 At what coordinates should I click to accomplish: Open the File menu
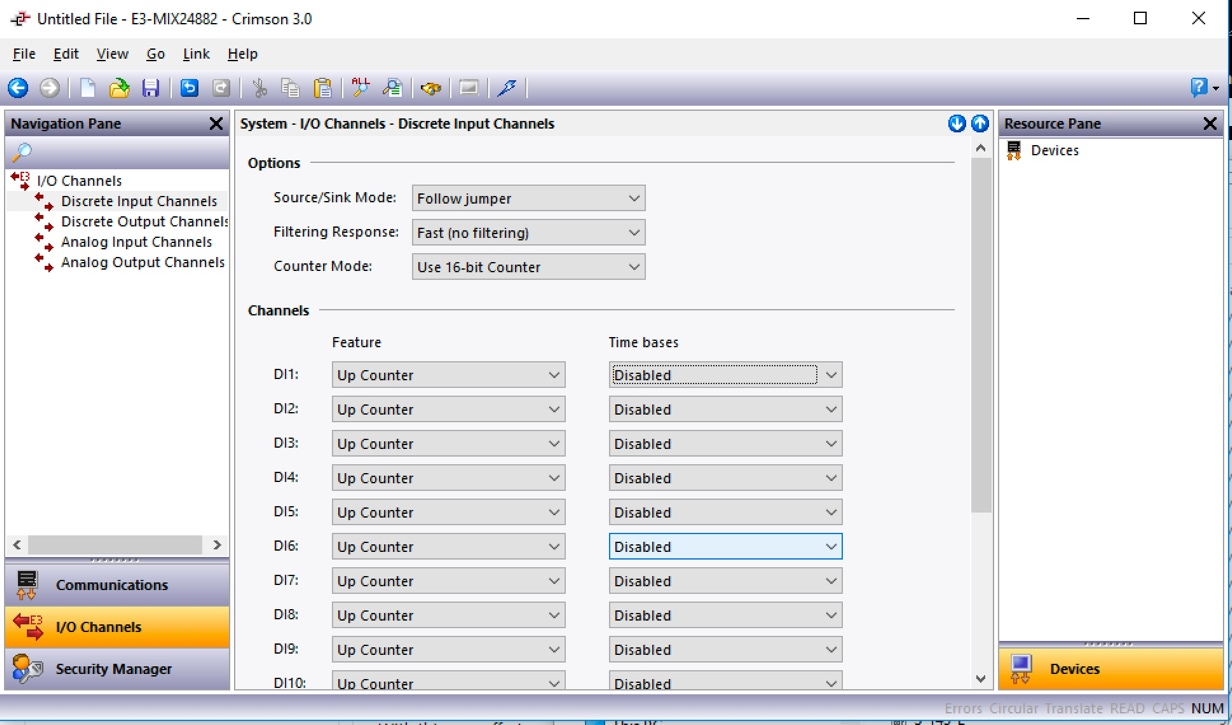pyautogui.click(x=24, y=54)
